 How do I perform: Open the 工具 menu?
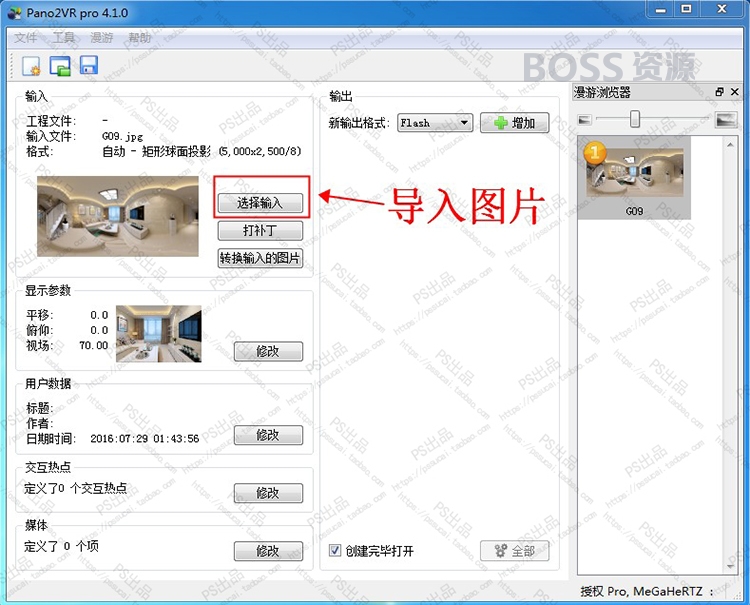tap(64, 38)
